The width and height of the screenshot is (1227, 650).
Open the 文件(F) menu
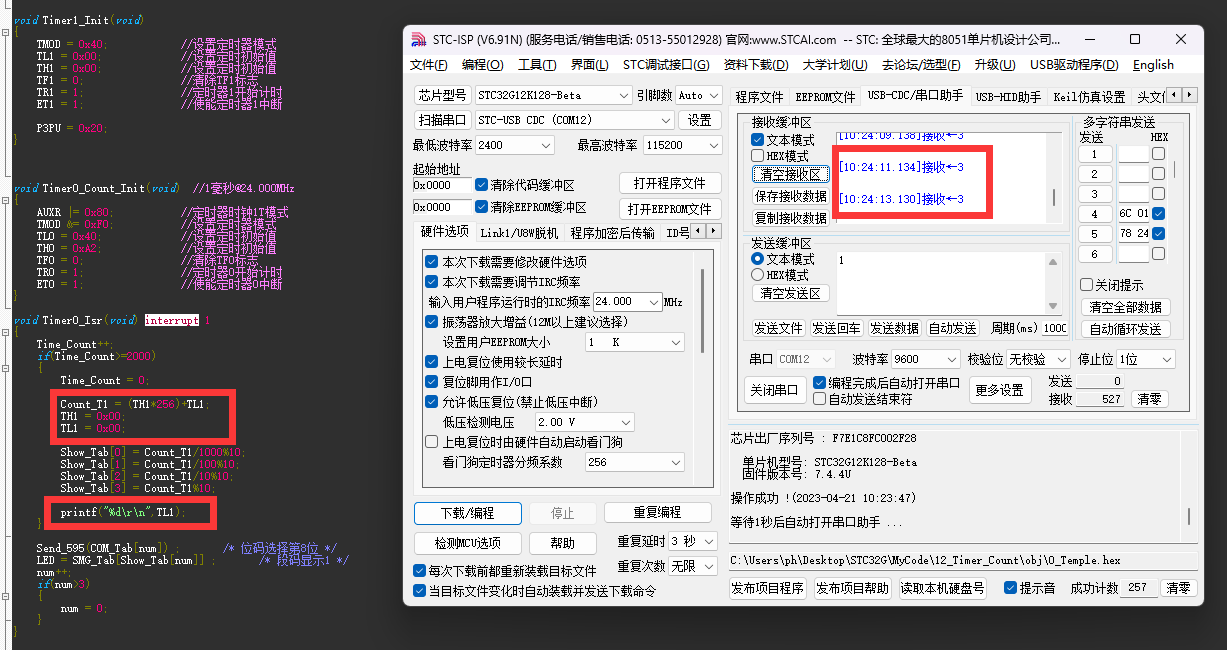point(429,65)
